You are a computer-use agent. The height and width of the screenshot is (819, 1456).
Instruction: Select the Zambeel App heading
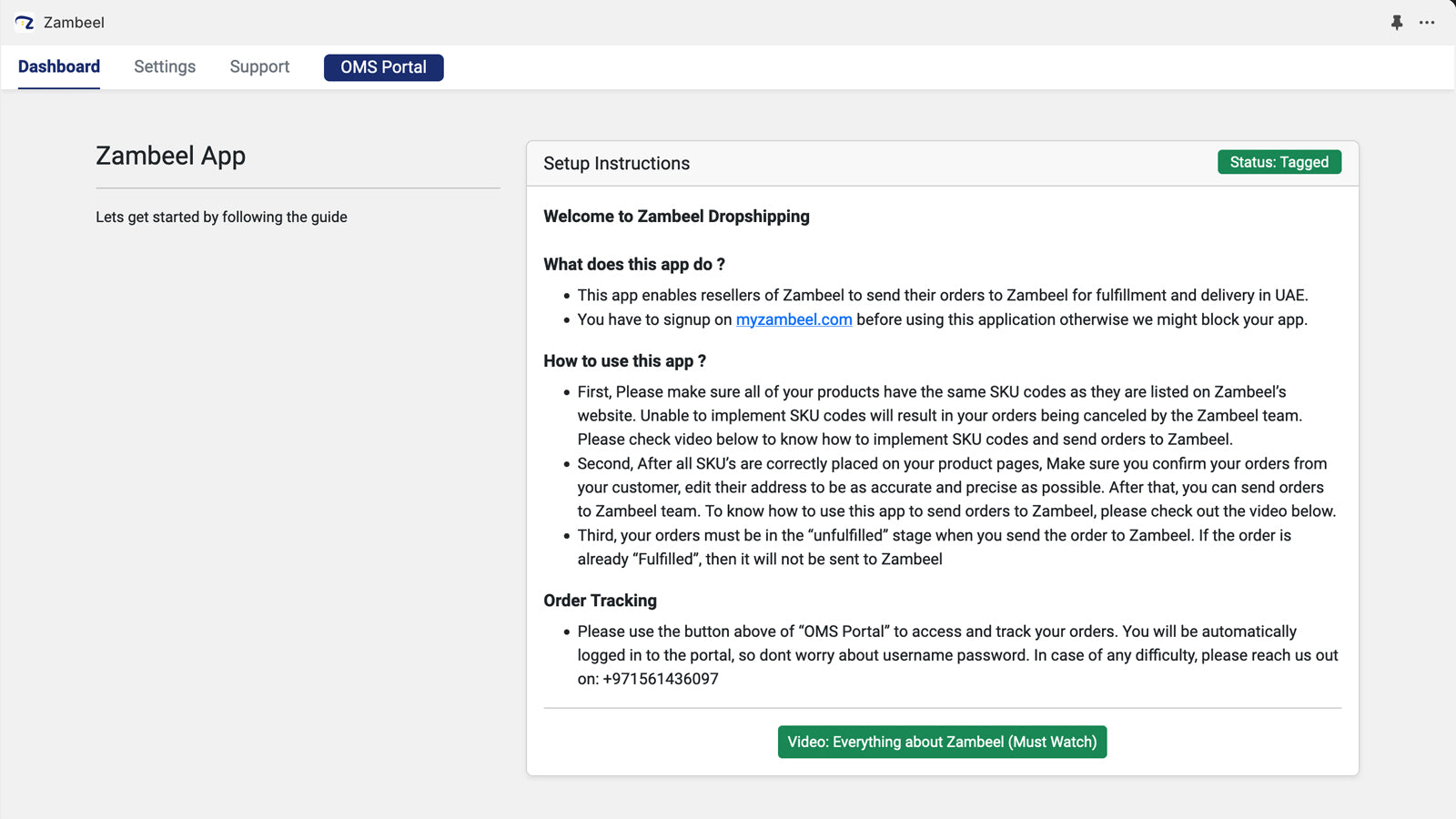tap(170, 156)
